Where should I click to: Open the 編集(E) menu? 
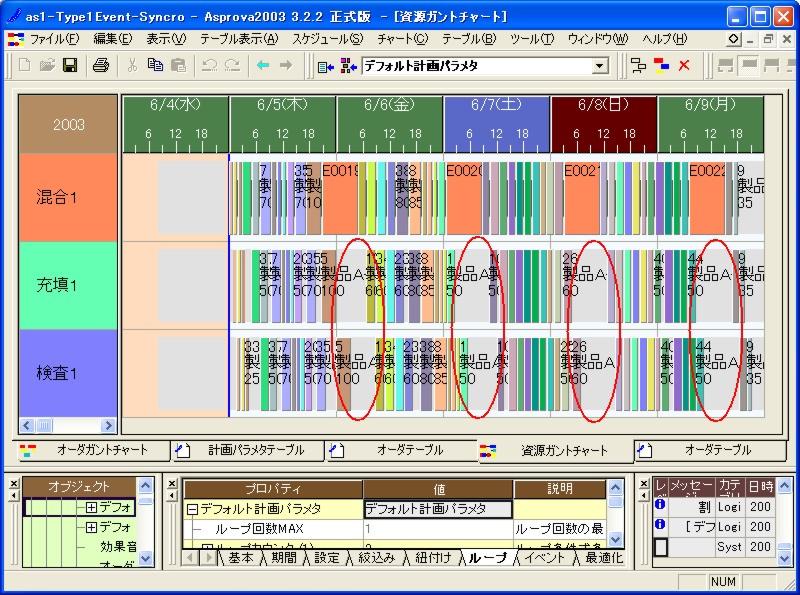(x=113, y=39)
